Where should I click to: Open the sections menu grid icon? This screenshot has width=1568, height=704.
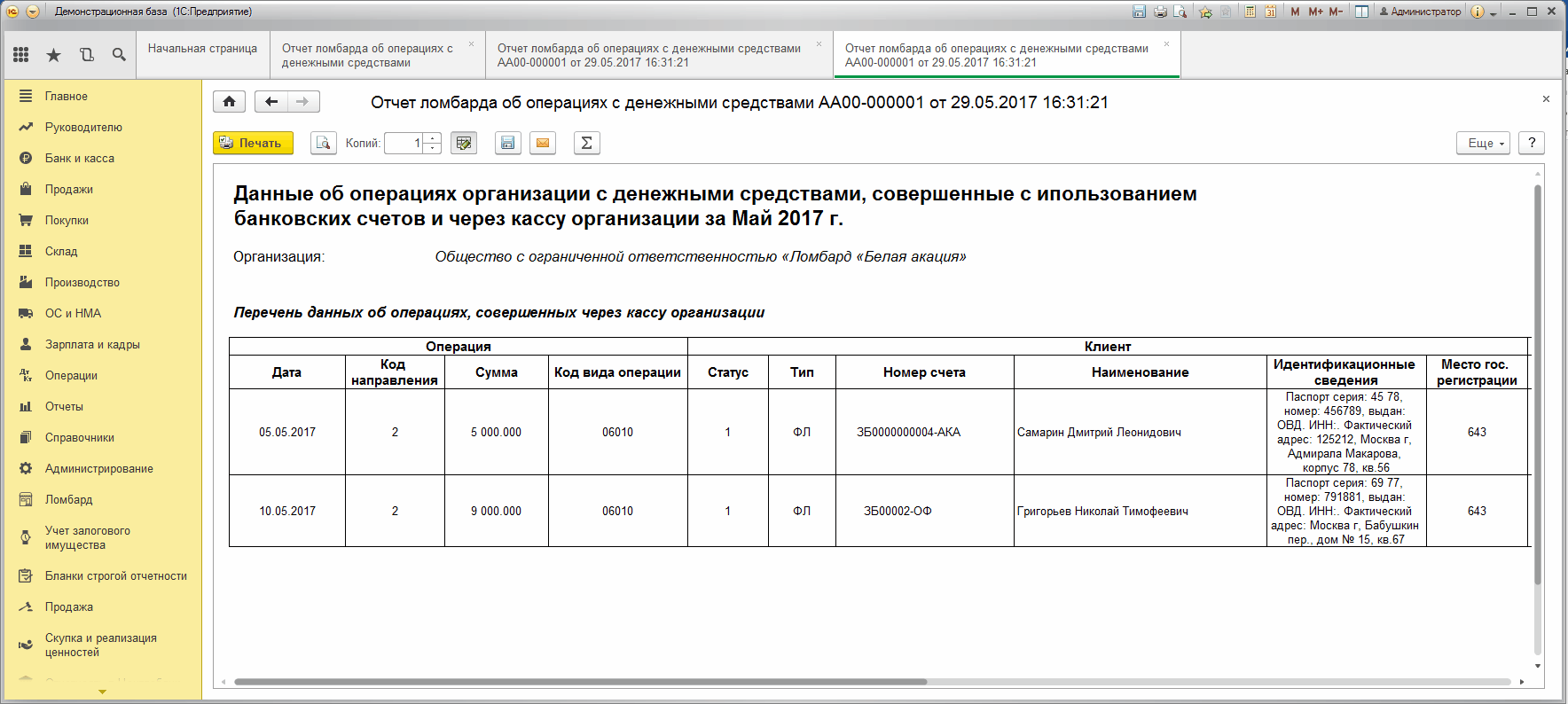[21, 55]
